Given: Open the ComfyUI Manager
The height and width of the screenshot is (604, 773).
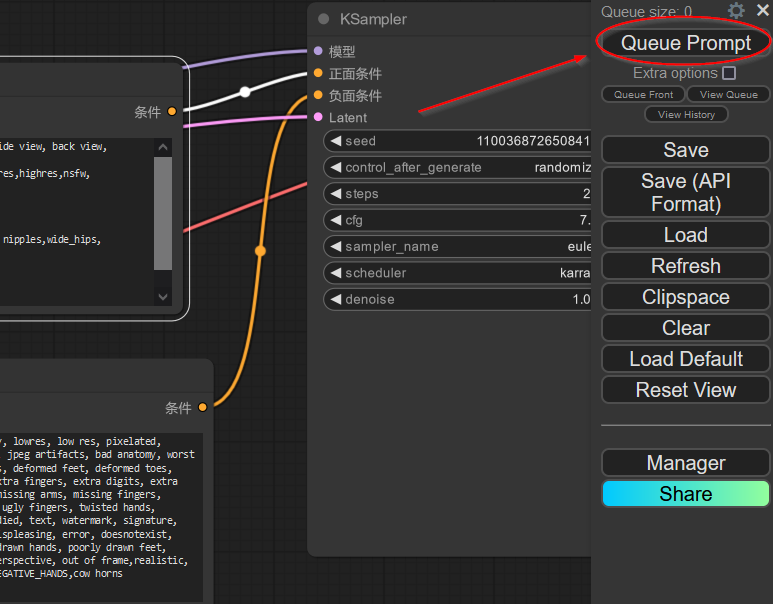Looking at the screenshot, I should pos(685,462).
